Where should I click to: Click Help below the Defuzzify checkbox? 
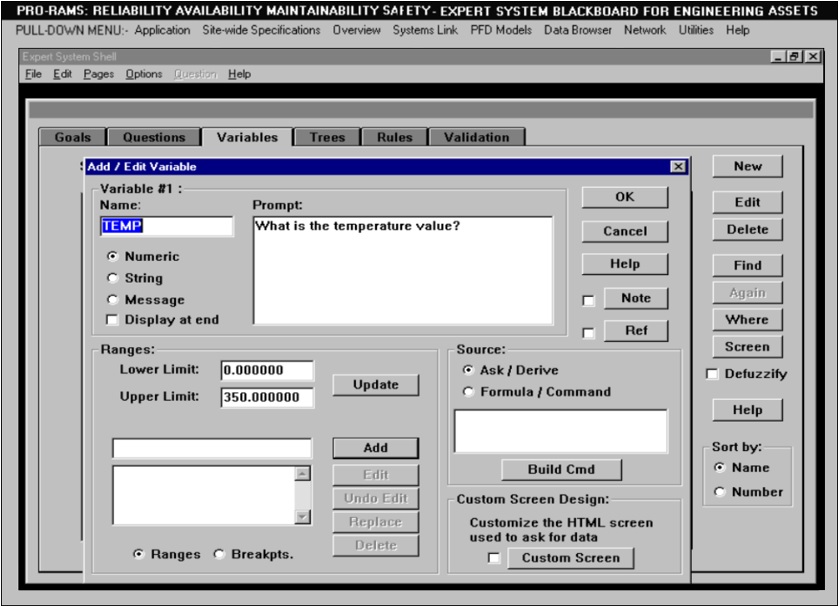pos(748,410)
